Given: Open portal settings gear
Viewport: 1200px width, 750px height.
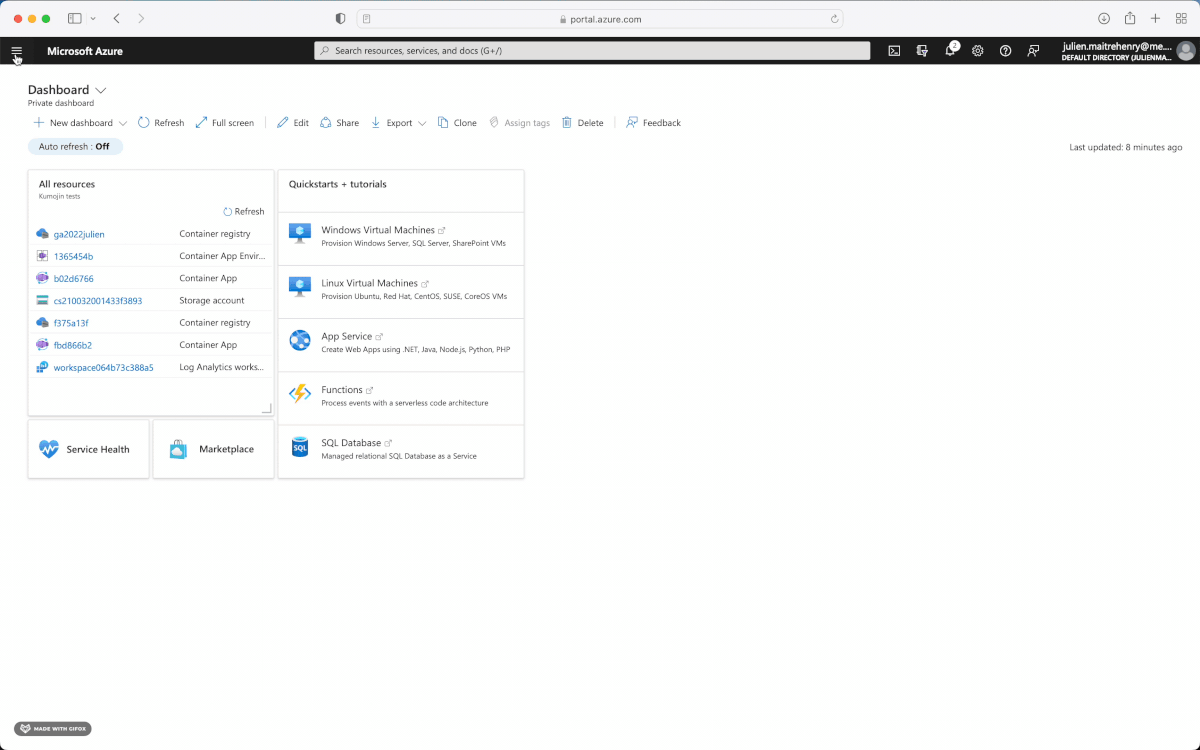Looking at the screenshot, I should pyautogui.click(x=978, y=51).
